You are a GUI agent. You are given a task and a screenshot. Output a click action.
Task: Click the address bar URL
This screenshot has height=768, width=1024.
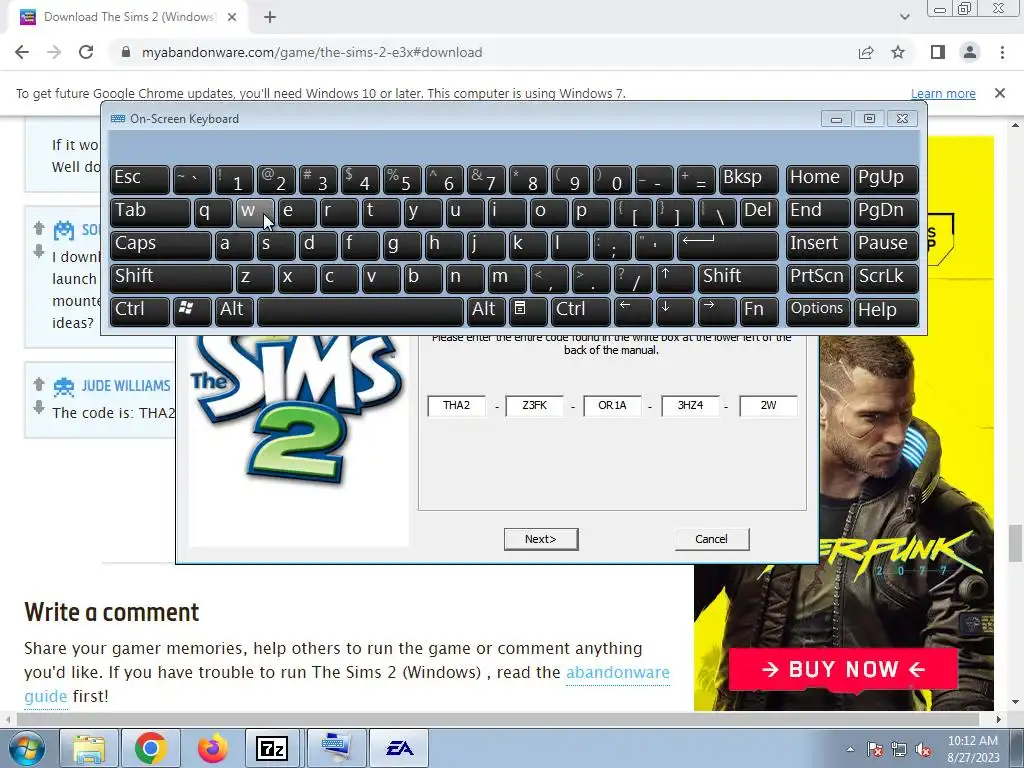(312, 52)
